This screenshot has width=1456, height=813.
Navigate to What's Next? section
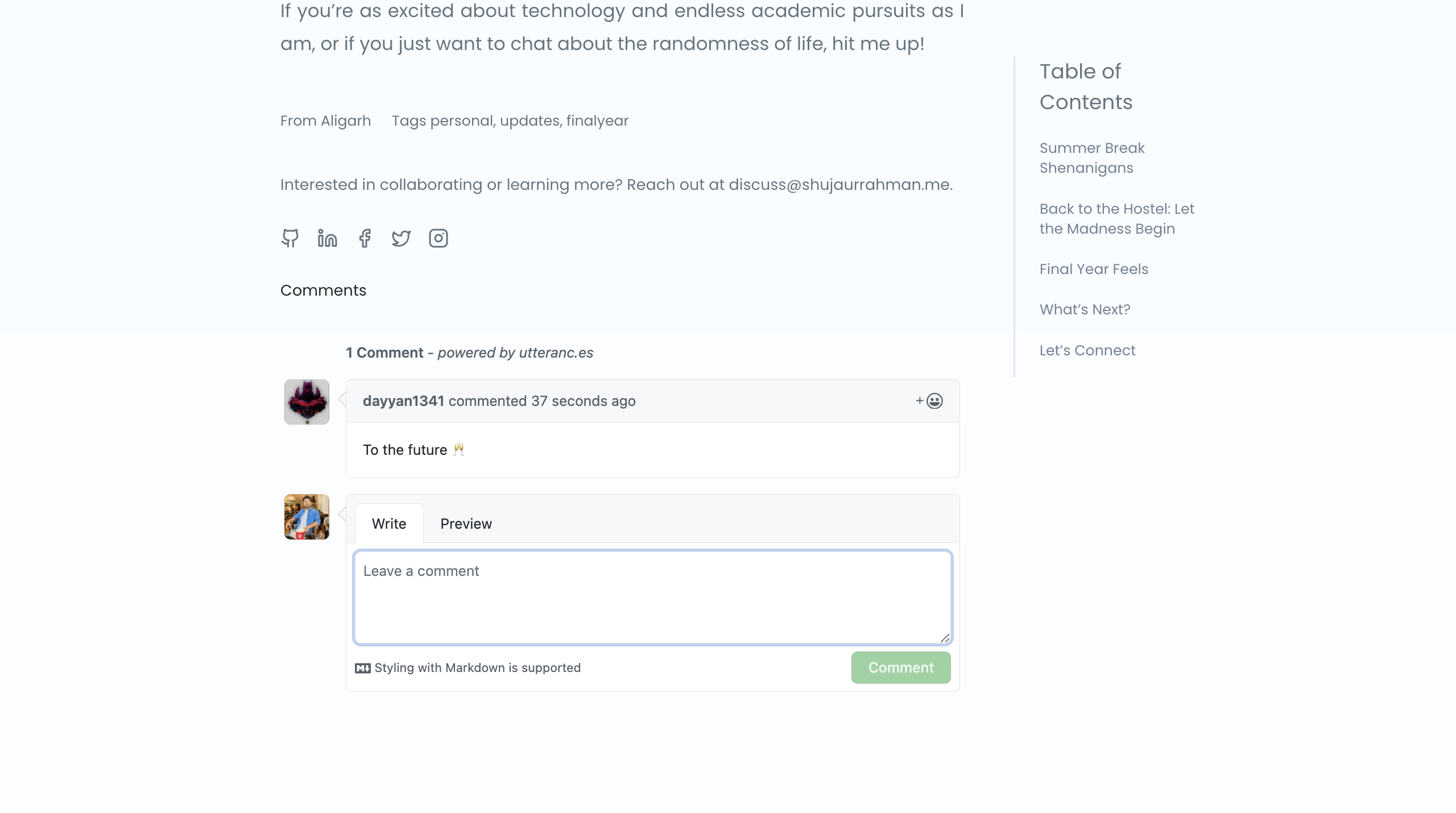[1085, 309]
